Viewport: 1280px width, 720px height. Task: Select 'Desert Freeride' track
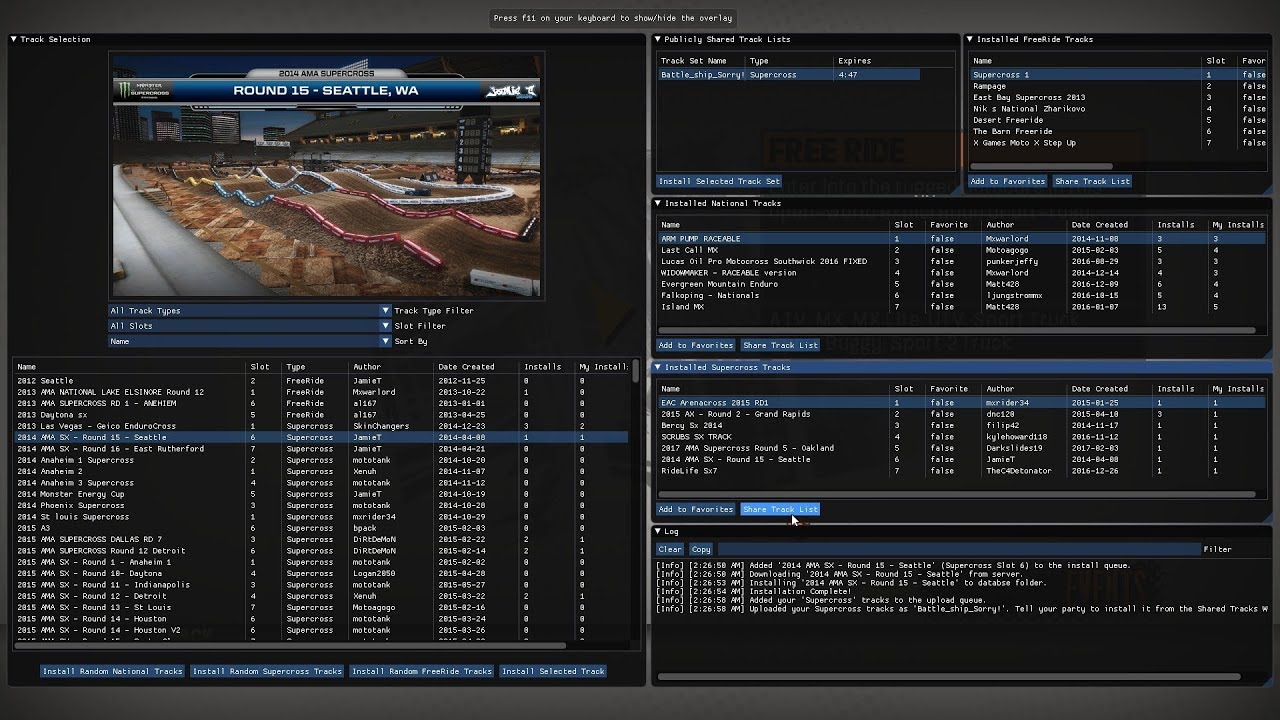pos(1118,120)
